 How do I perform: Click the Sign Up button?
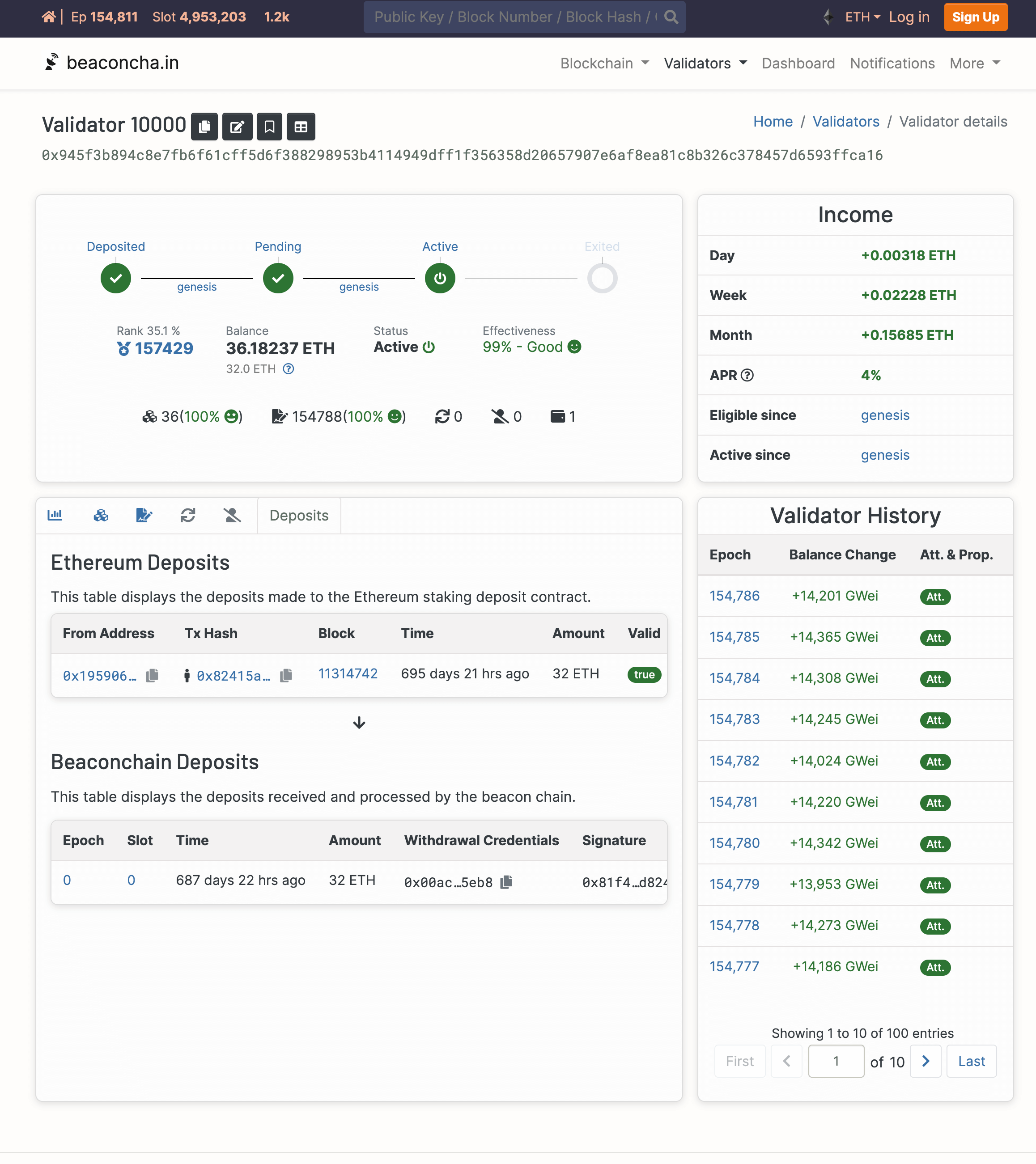(x=975, y=17)
